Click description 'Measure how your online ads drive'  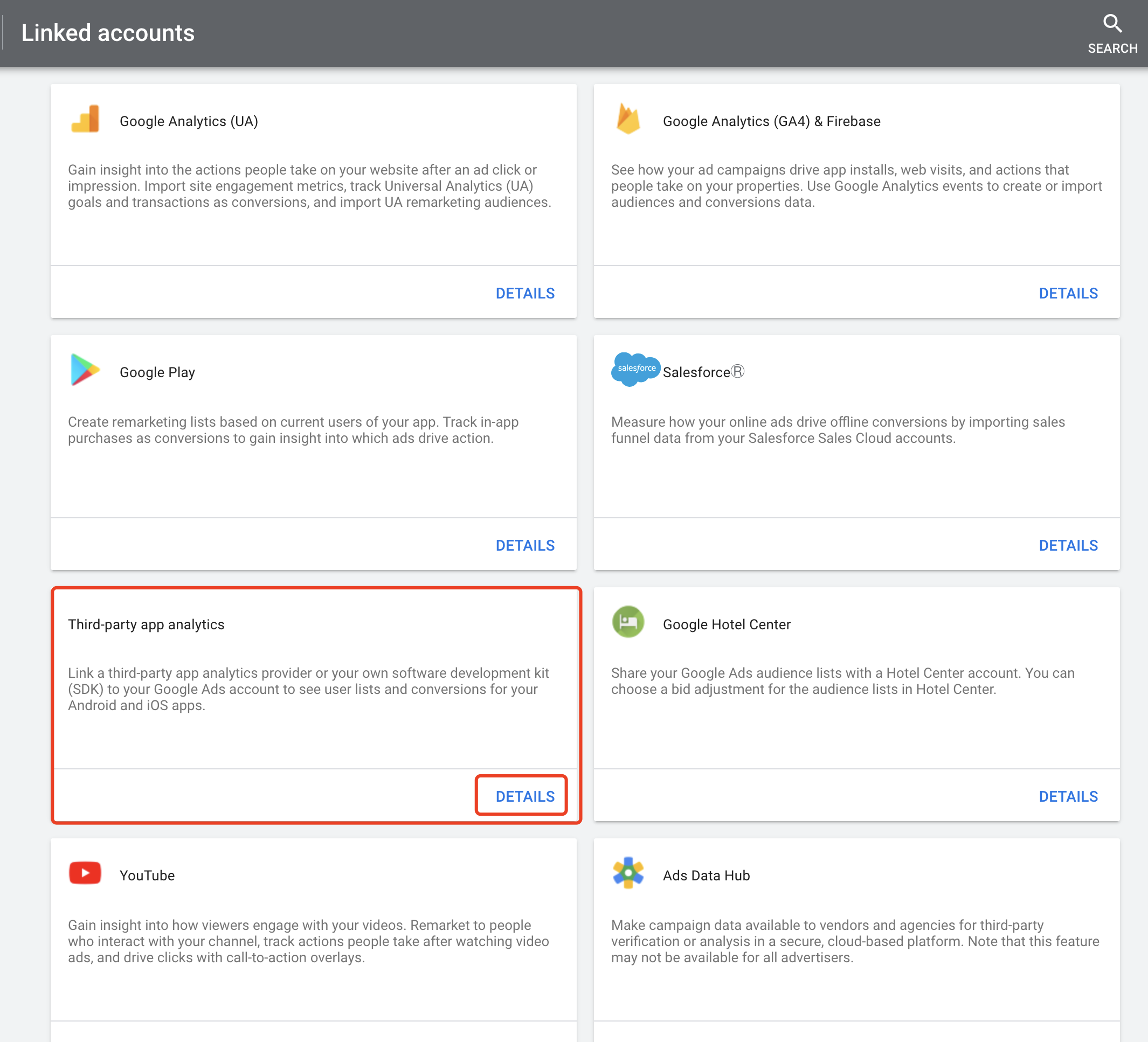tap(838, 430)
